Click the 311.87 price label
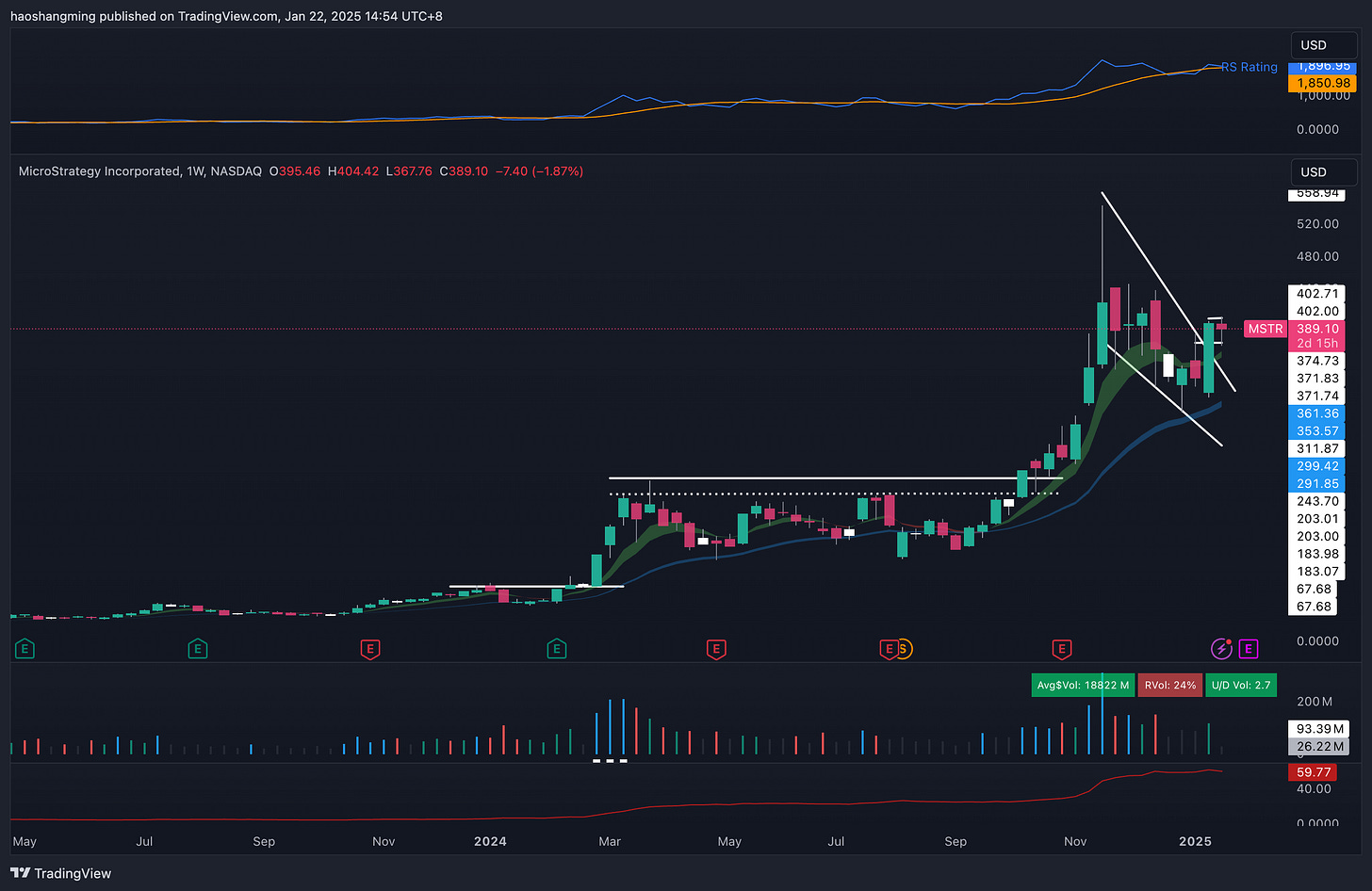1372x891 pixels. (x=1317, y=448)
